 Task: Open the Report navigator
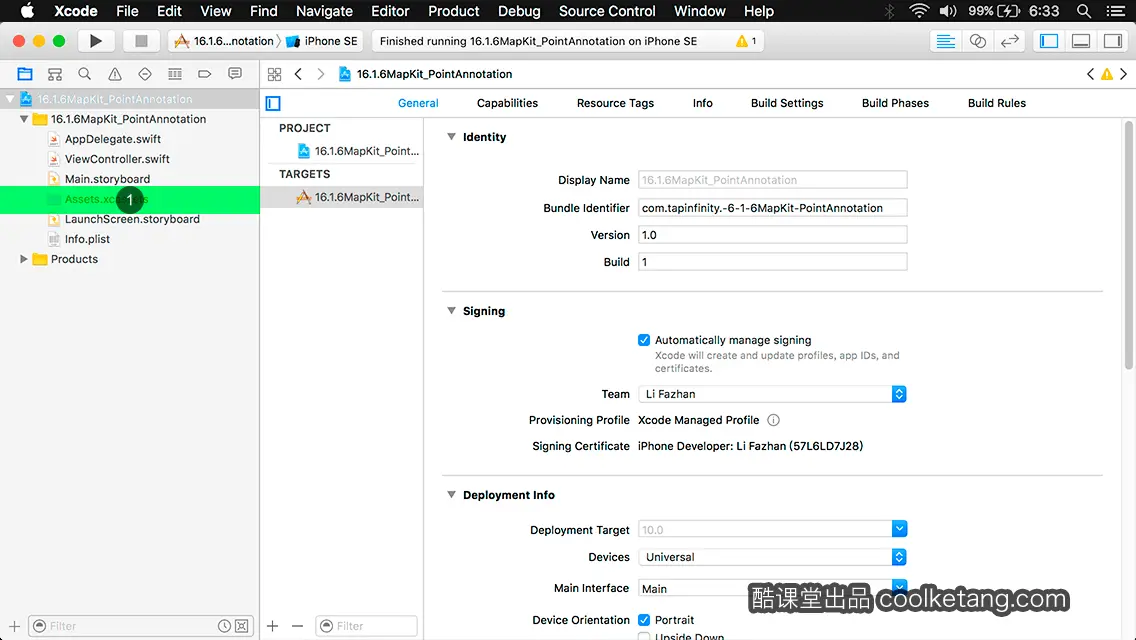[235, 74]
